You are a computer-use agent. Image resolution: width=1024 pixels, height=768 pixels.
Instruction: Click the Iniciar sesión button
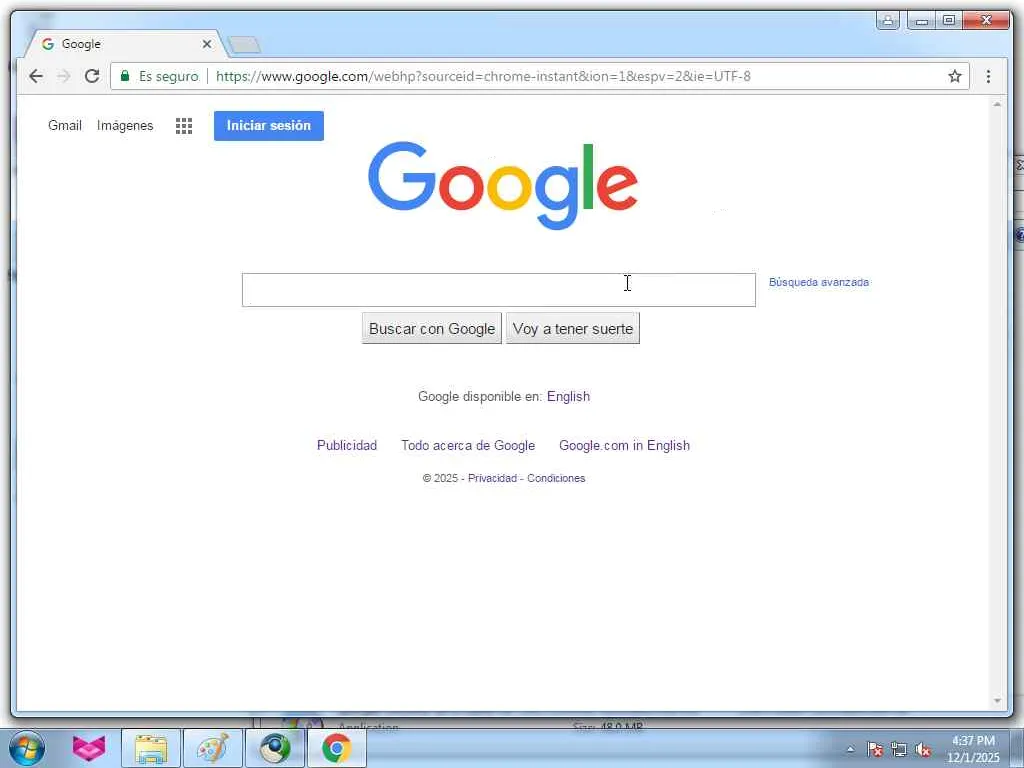coord(268,125)
